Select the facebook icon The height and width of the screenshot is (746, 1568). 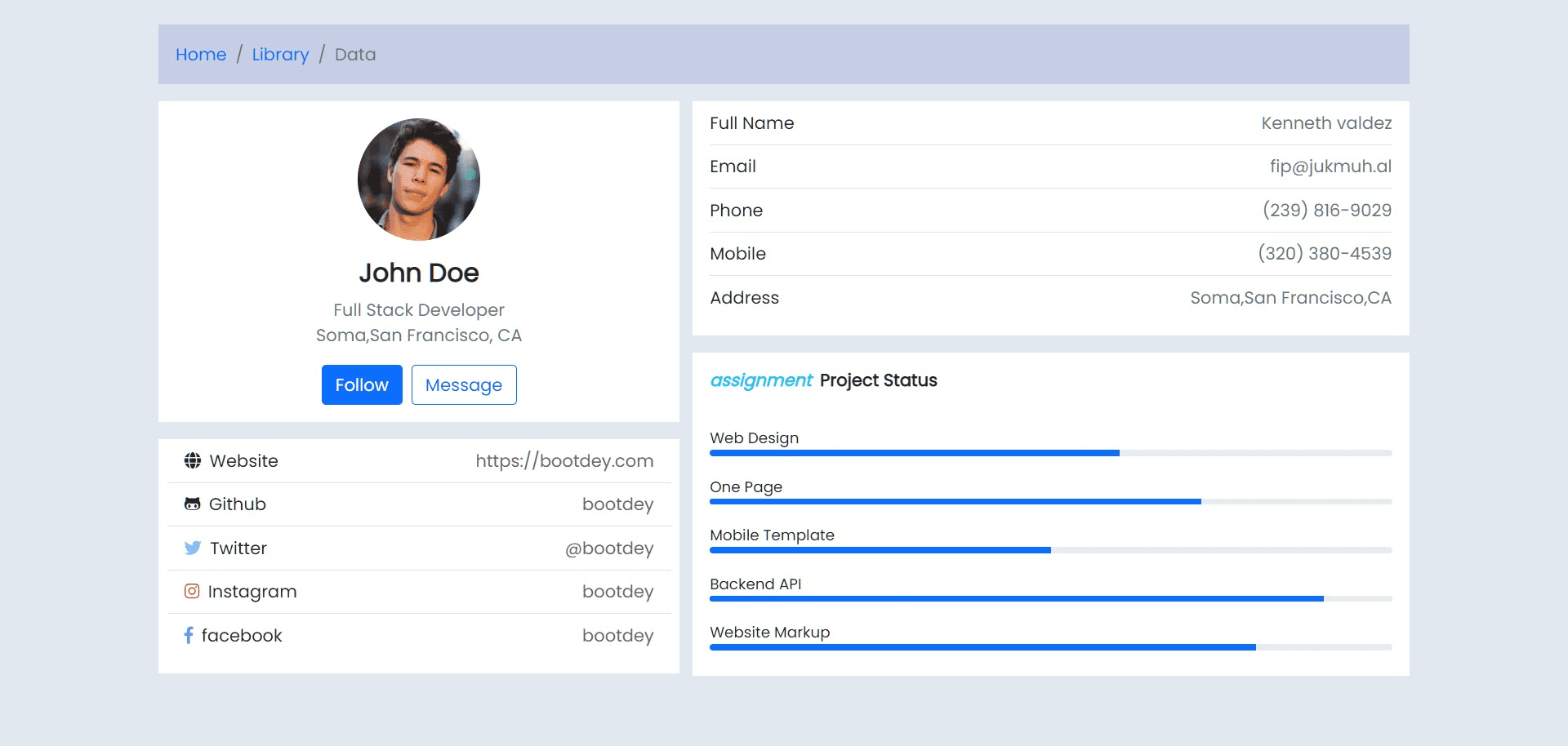189,635
